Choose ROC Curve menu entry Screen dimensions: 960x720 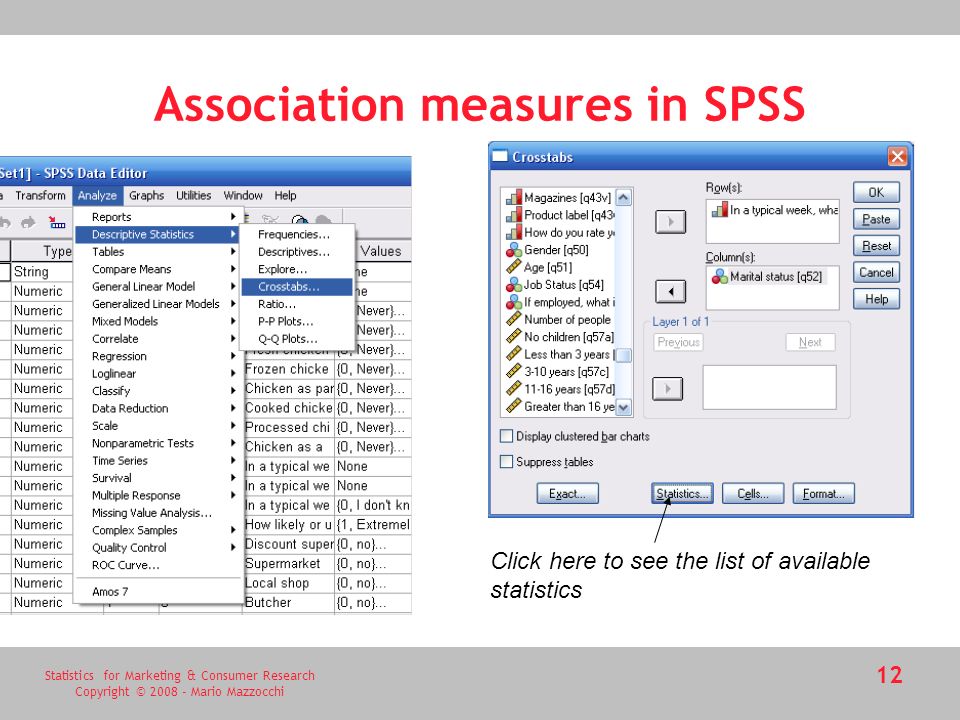(x=159, y=565)
